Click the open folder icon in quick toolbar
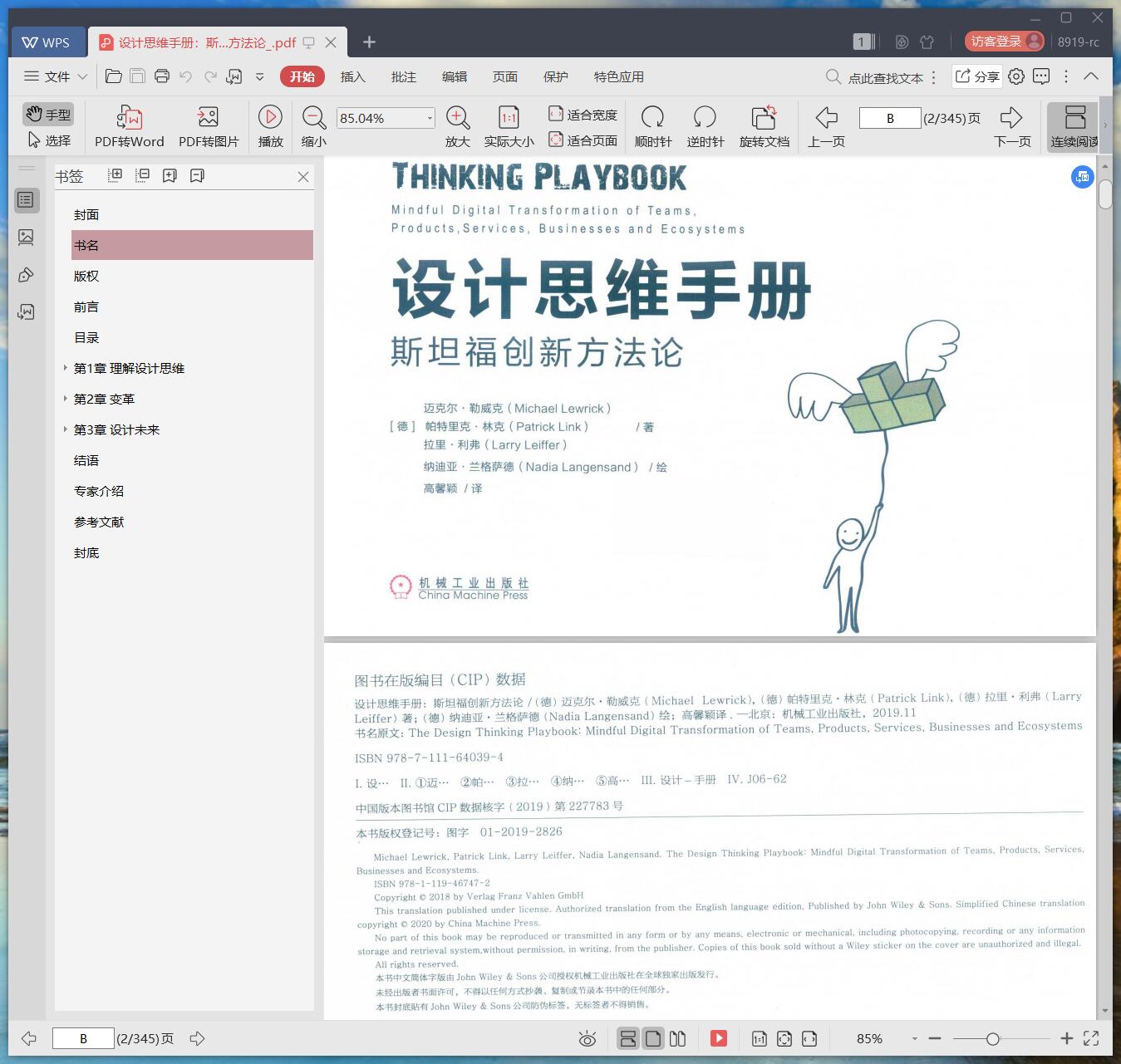The height and width of the screenshot is (1064, 1121). (114, 76)
